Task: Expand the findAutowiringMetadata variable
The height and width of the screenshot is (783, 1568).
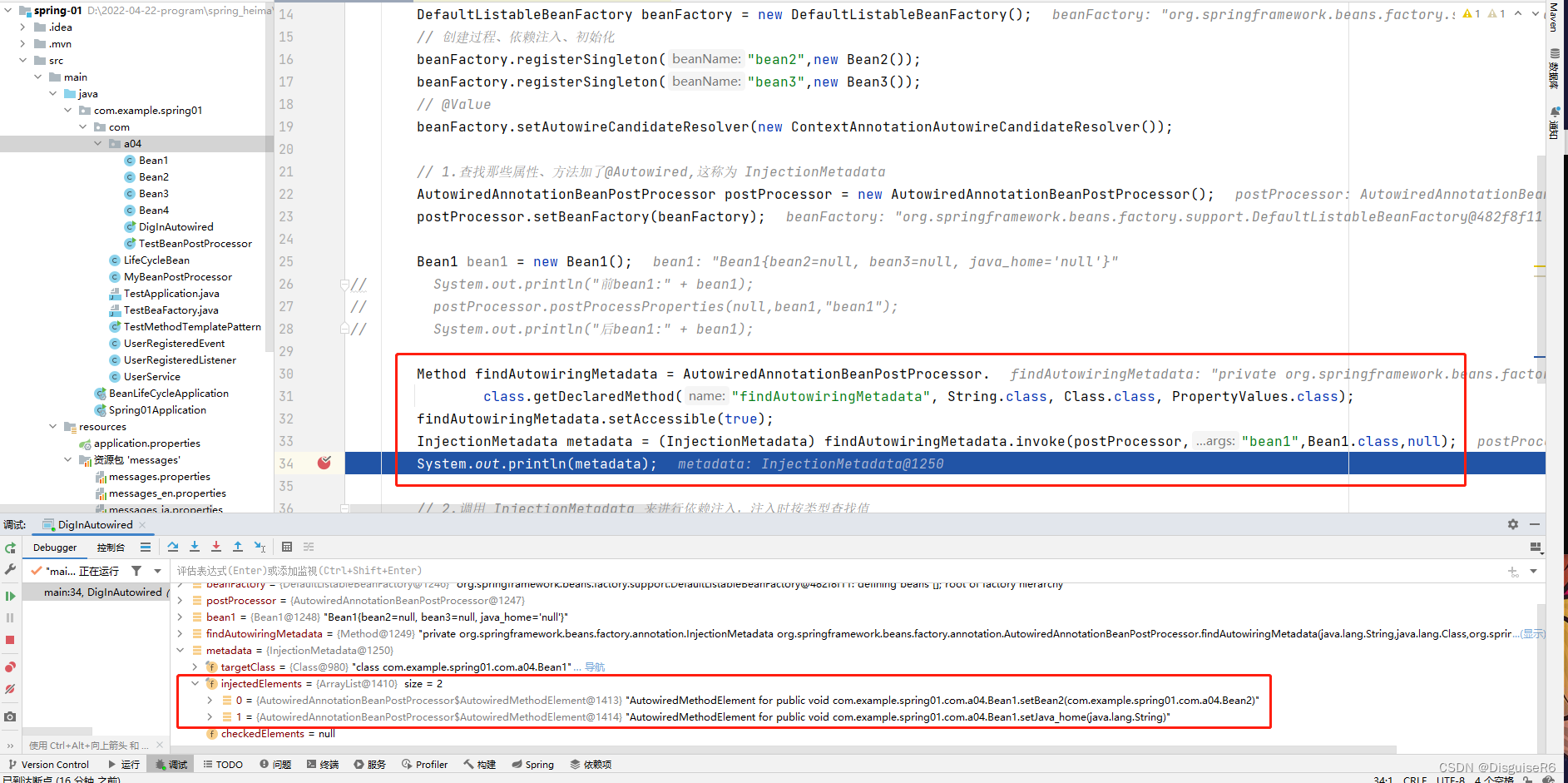Action: [181, 634]
